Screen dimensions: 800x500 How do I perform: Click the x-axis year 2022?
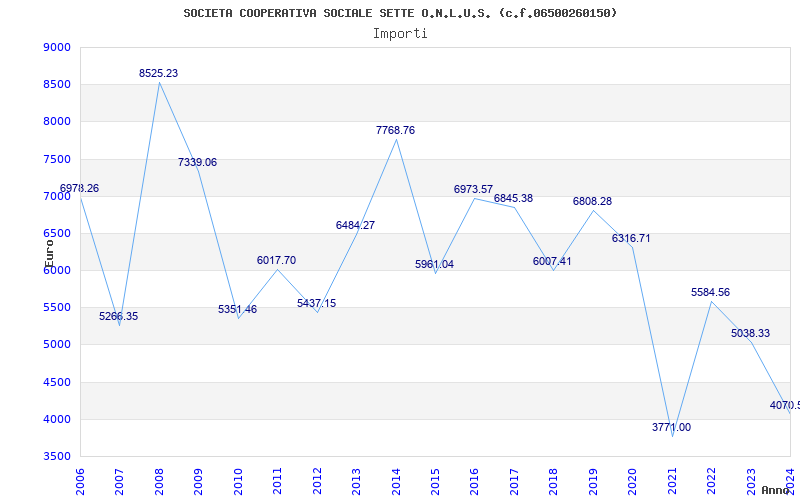click(x=712, y=481)
